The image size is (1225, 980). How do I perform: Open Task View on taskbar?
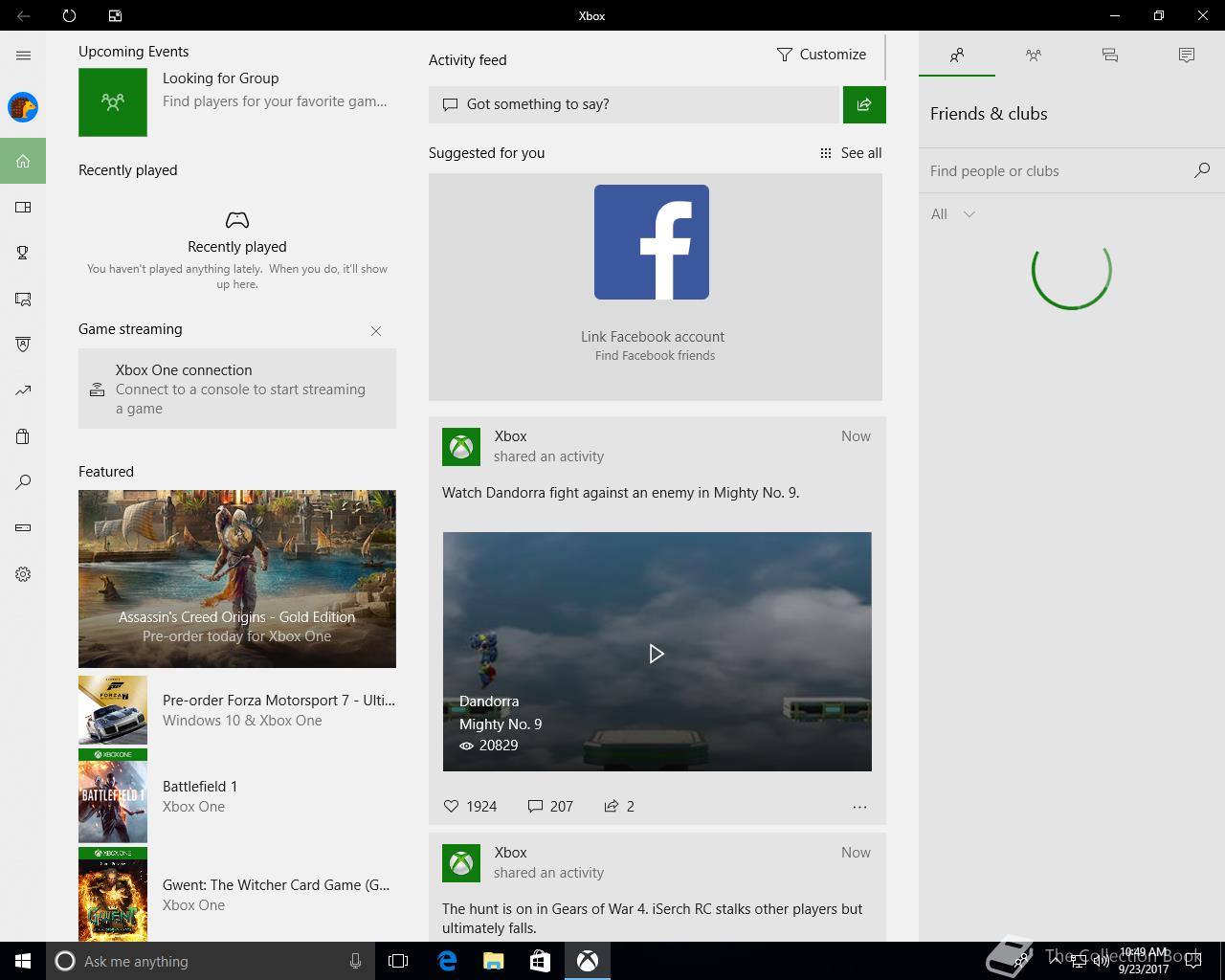click(x=398, y=961)
